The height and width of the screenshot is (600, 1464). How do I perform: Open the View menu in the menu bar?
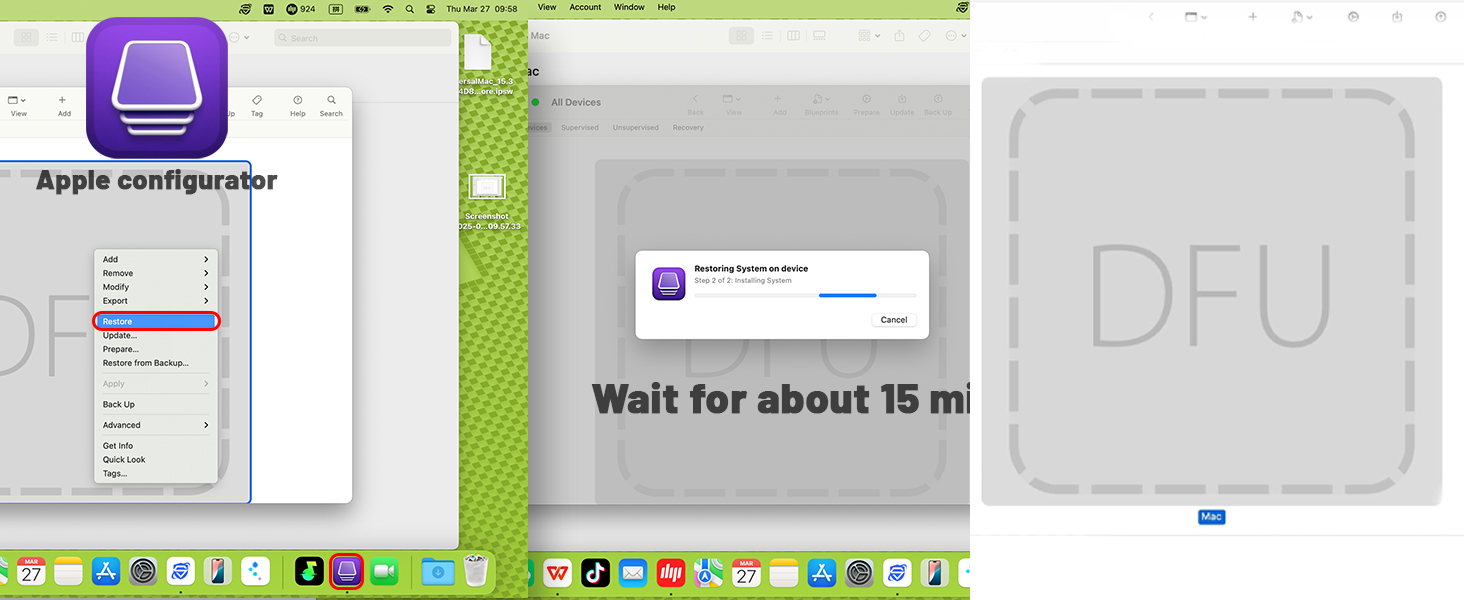pos(547,7)
